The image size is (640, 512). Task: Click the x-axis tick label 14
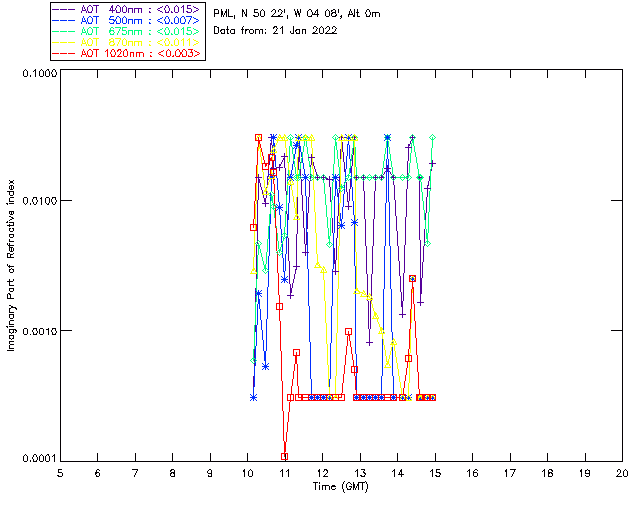[x=398, y=473]
